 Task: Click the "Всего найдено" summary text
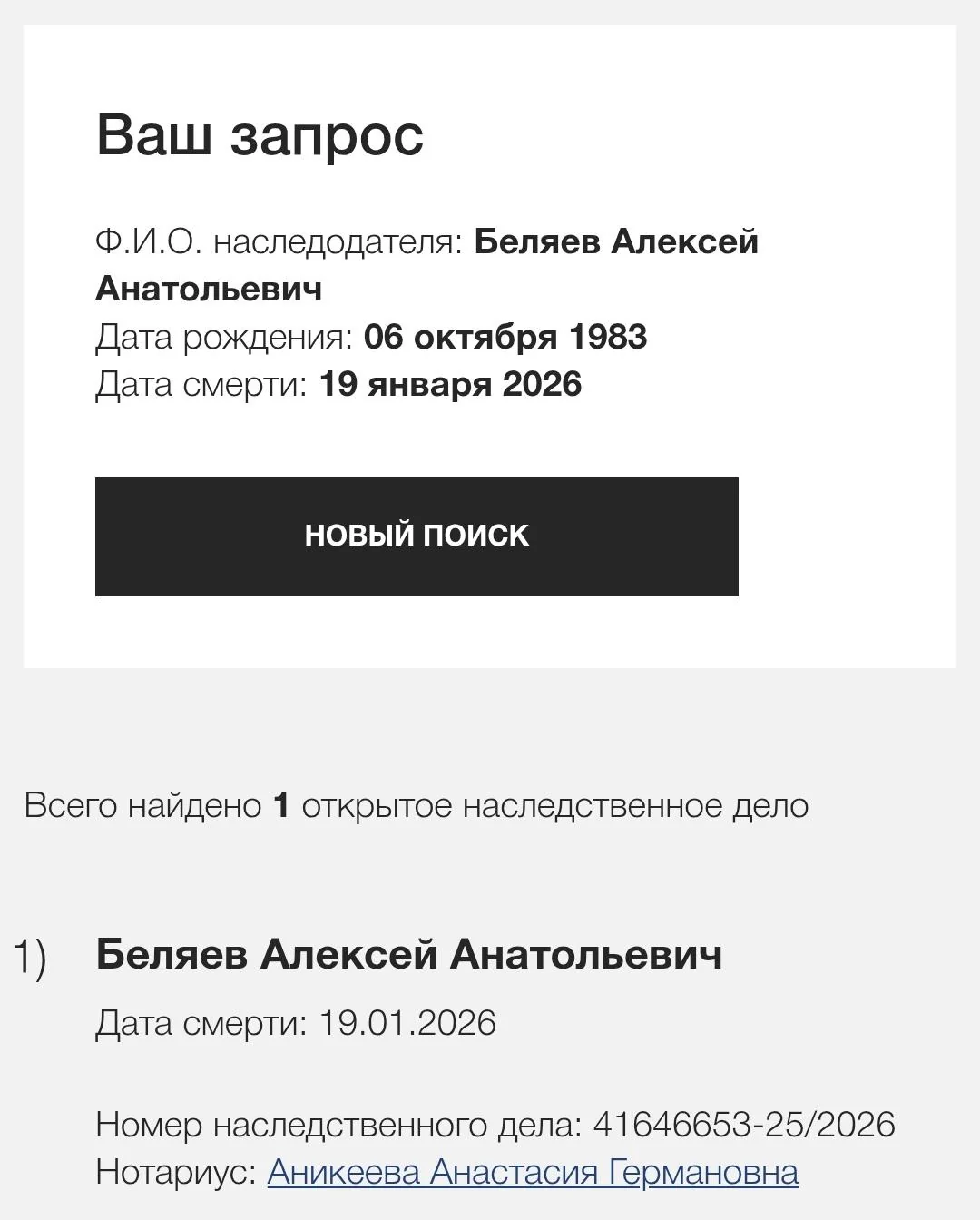click(x=142, y=806)
